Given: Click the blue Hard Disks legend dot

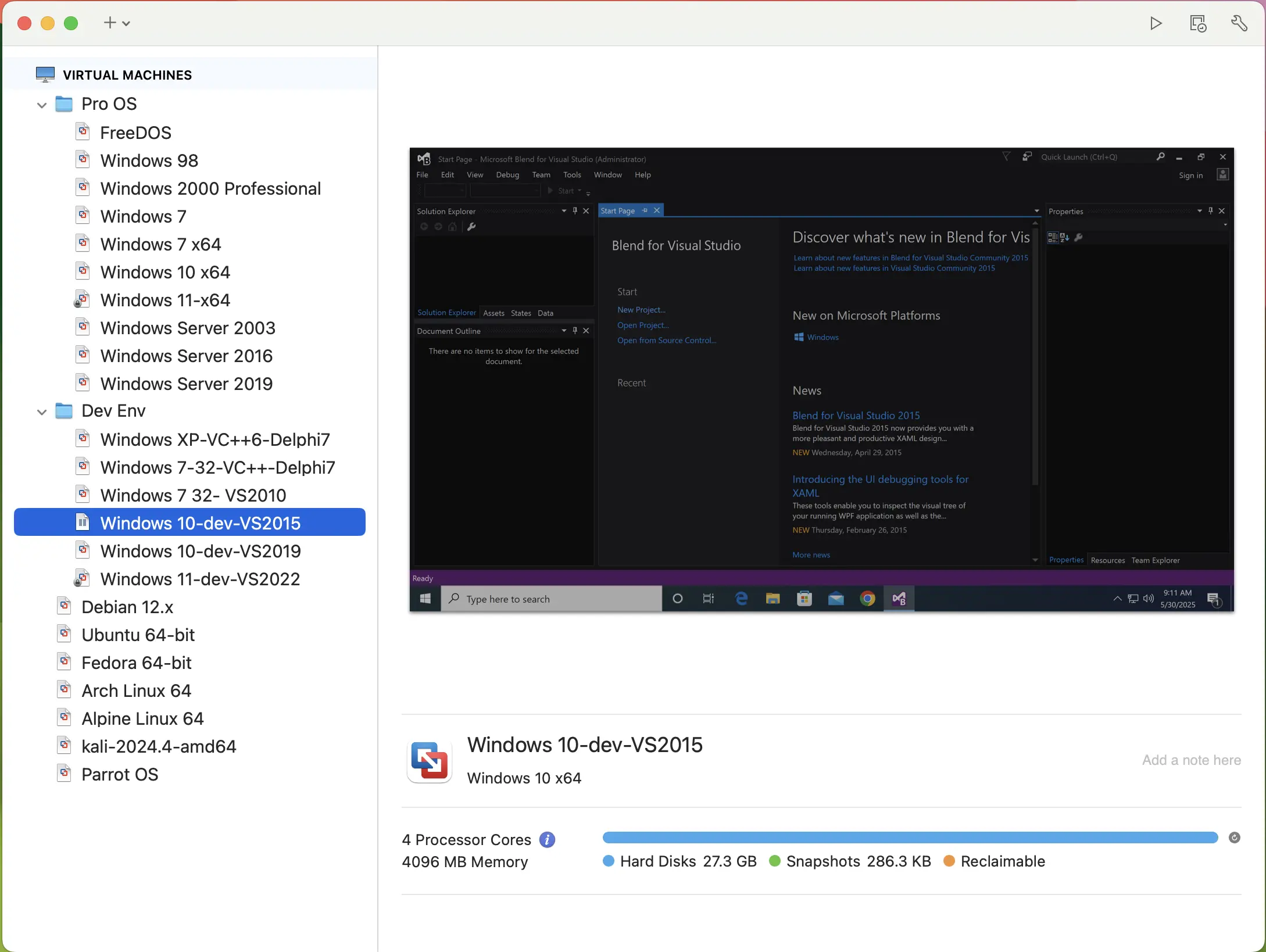Looking at the screenshot, I should [609, 861].
